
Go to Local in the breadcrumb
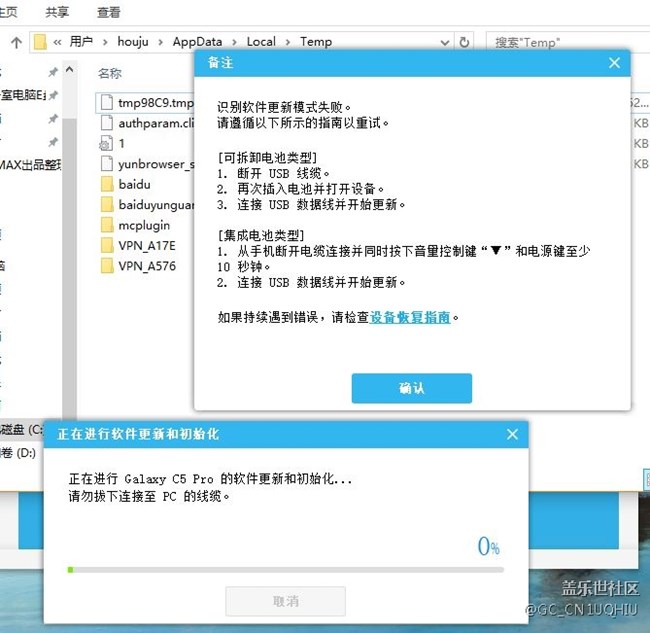tap(261, 41)
